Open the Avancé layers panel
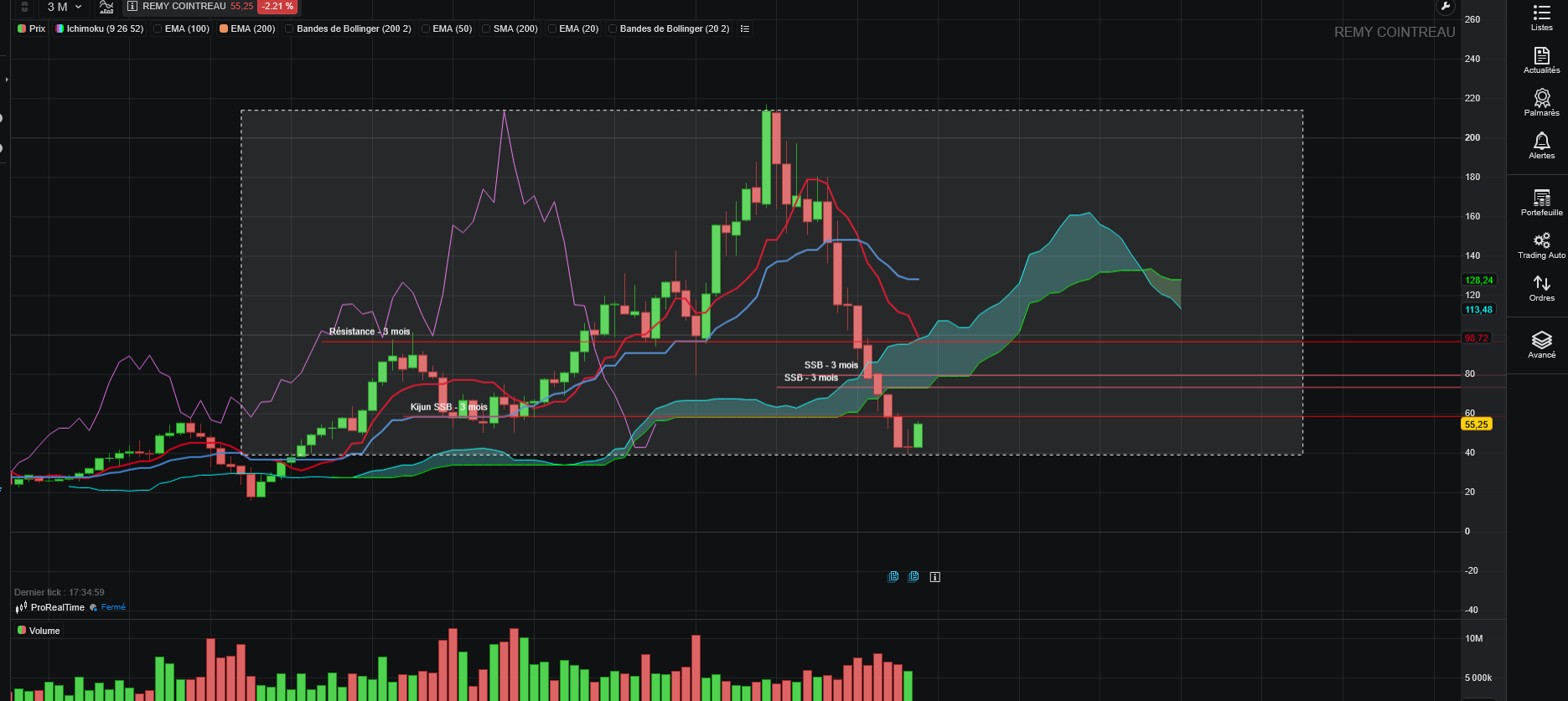Screen dimensions: 1568x701 [x=1541, y=344]
